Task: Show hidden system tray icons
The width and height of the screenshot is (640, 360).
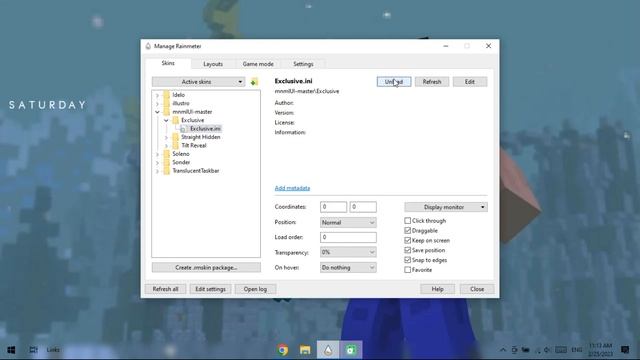Action: [x=503, y=350]
